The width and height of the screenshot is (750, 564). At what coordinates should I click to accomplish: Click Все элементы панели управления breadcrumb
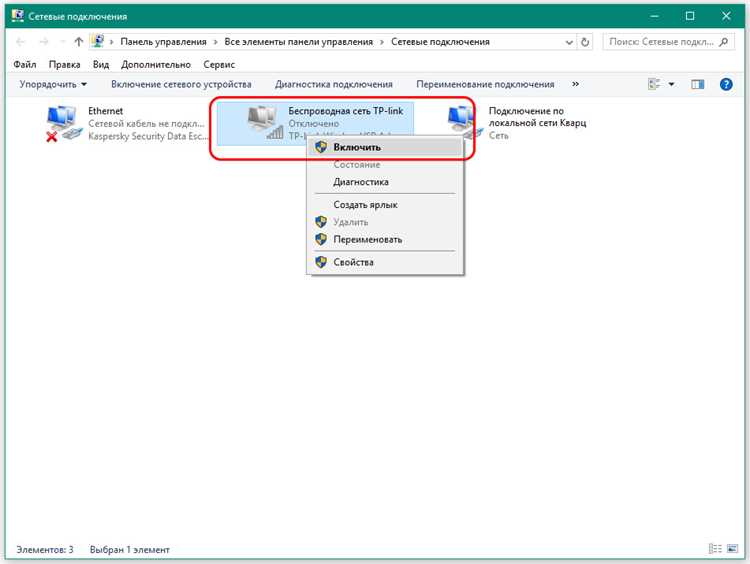click(x=298, y=42)
